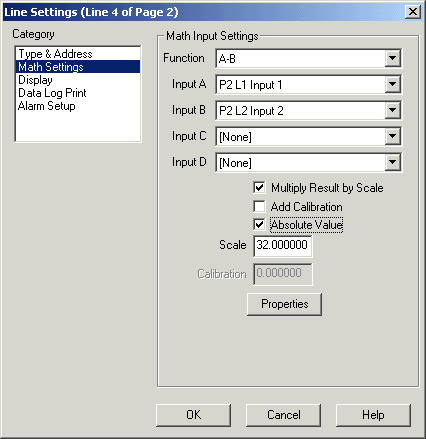
Task: Open the Function dropdown arrow
Action: coord(392,58)
